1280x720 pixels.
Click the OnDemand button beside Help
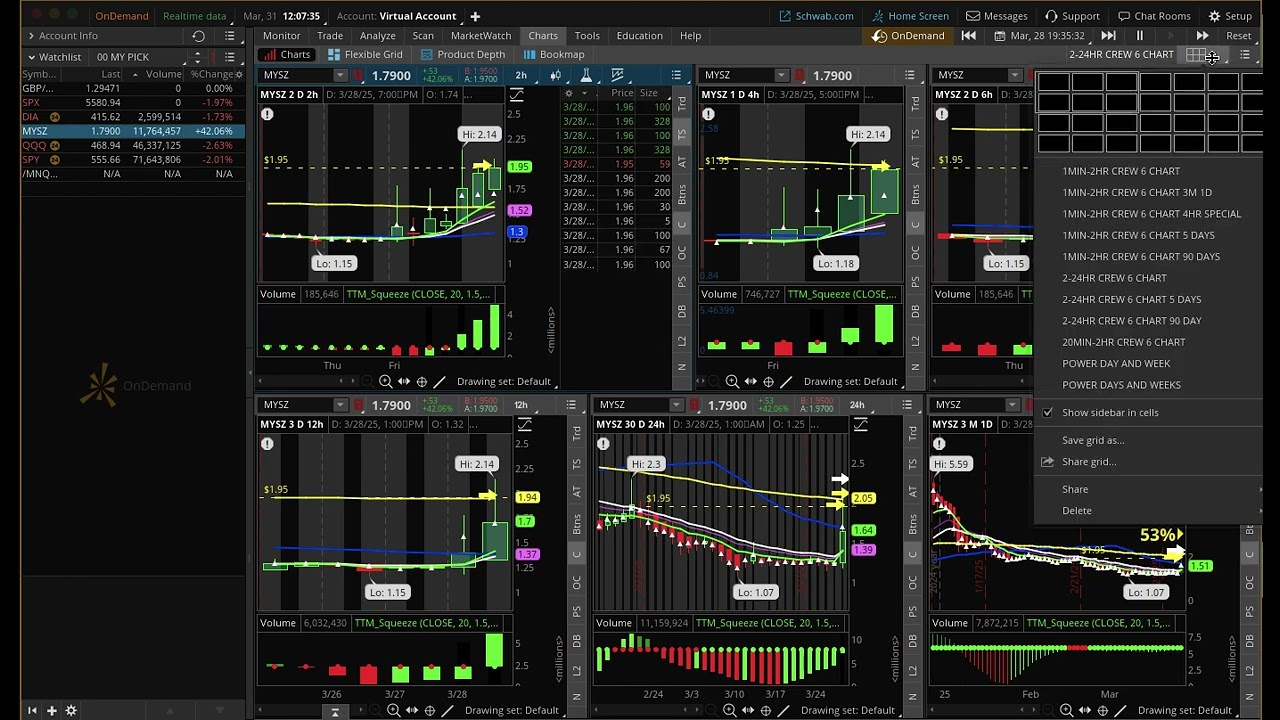tap(908, 36)
